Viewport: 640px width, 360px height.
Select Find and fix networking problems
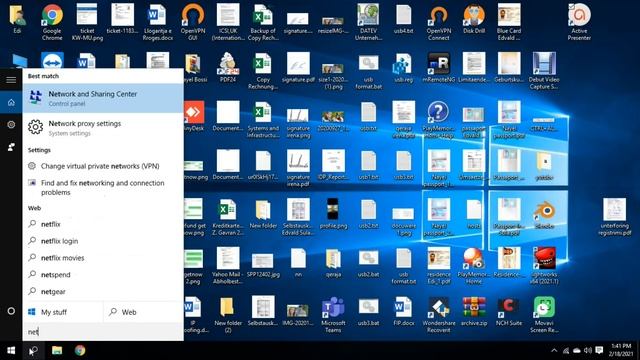(x=103, y=187)
